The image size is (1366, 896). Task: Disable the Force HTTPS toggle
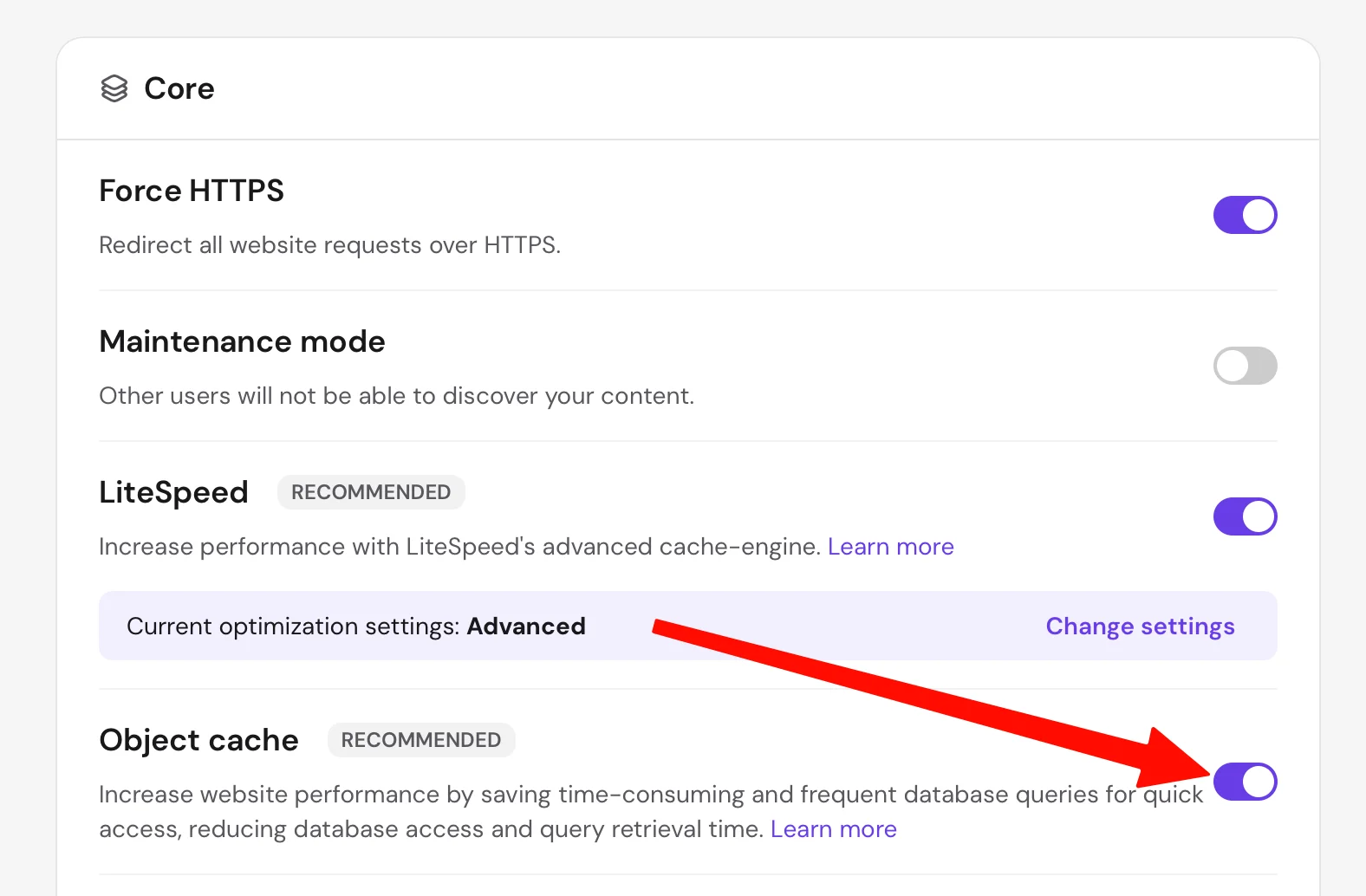[1245, 215]
